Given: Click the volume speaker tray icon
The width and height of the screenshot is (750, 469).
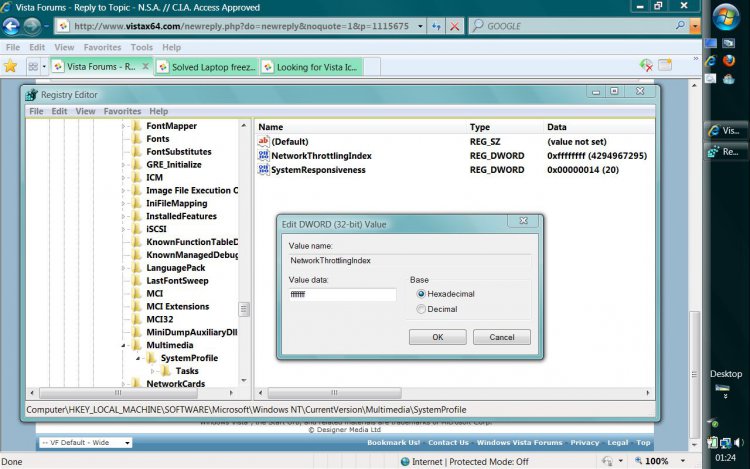Looking at the screenshot, I should click(739, 443).
